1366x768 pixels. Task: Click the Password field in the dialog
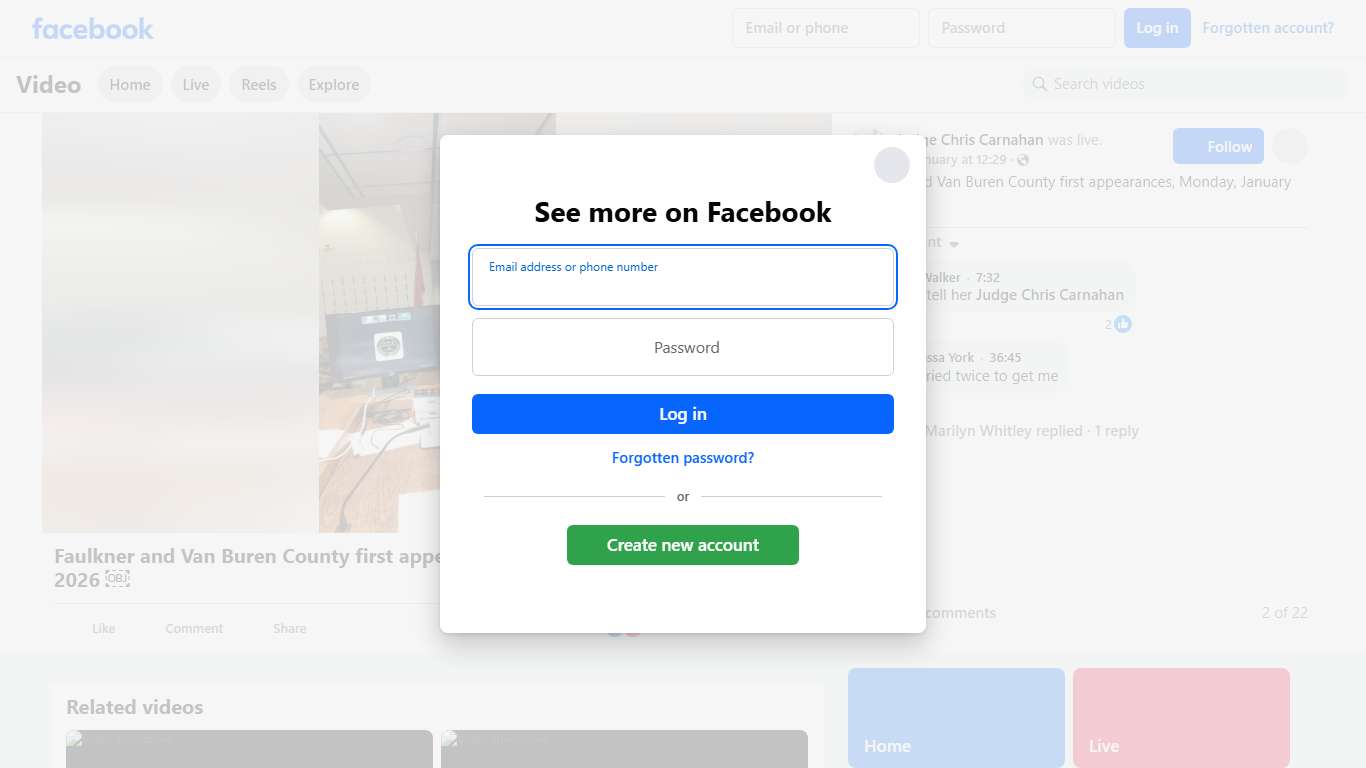pyautogui.click(x=683, y=347)
